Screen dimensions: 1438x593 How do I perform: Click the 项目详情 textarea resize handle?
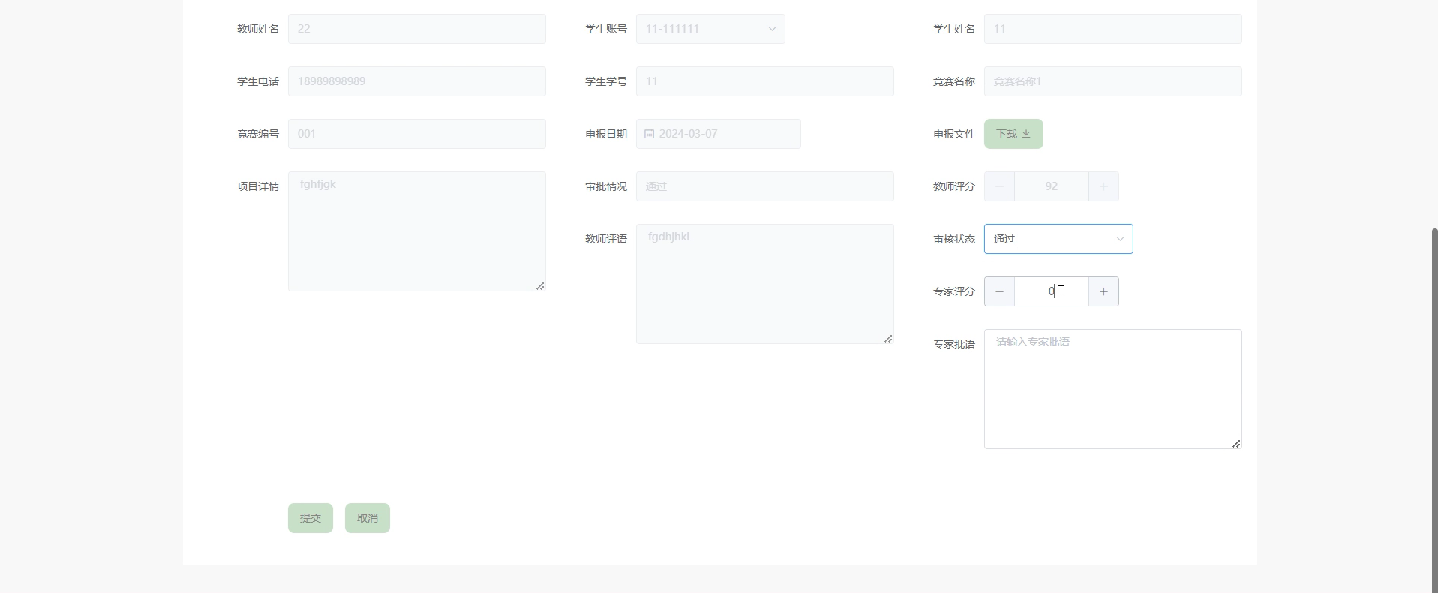coord(540,285)
